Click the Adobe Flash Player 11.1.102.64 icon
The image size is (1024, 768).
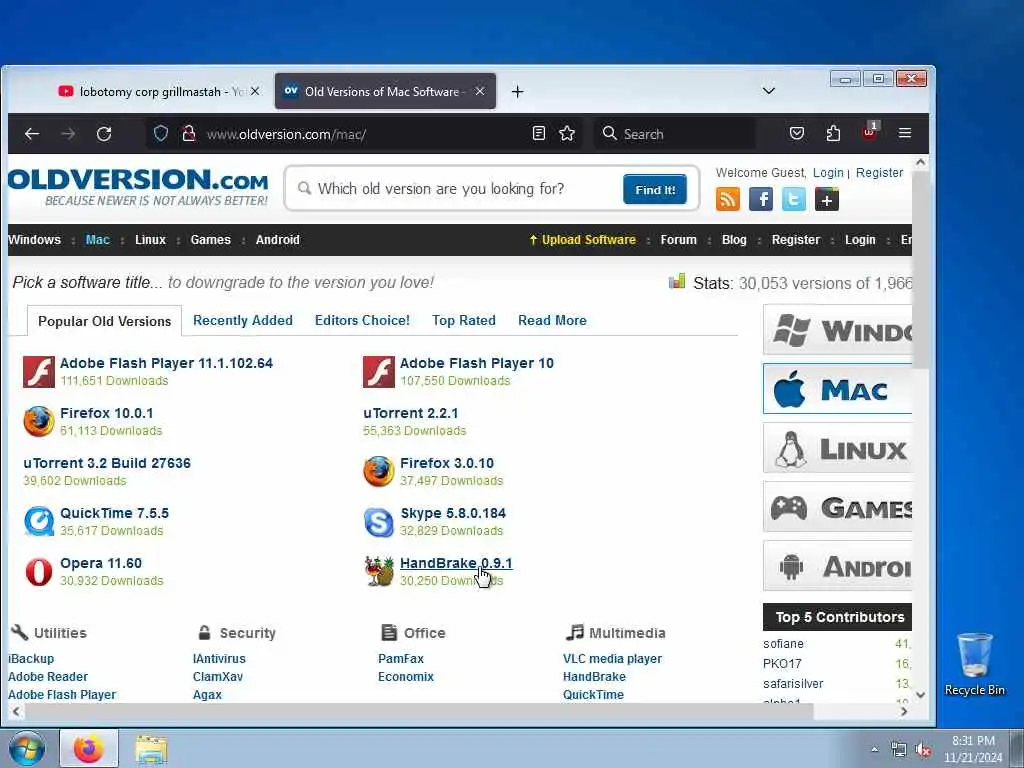[x=39, y=372]
